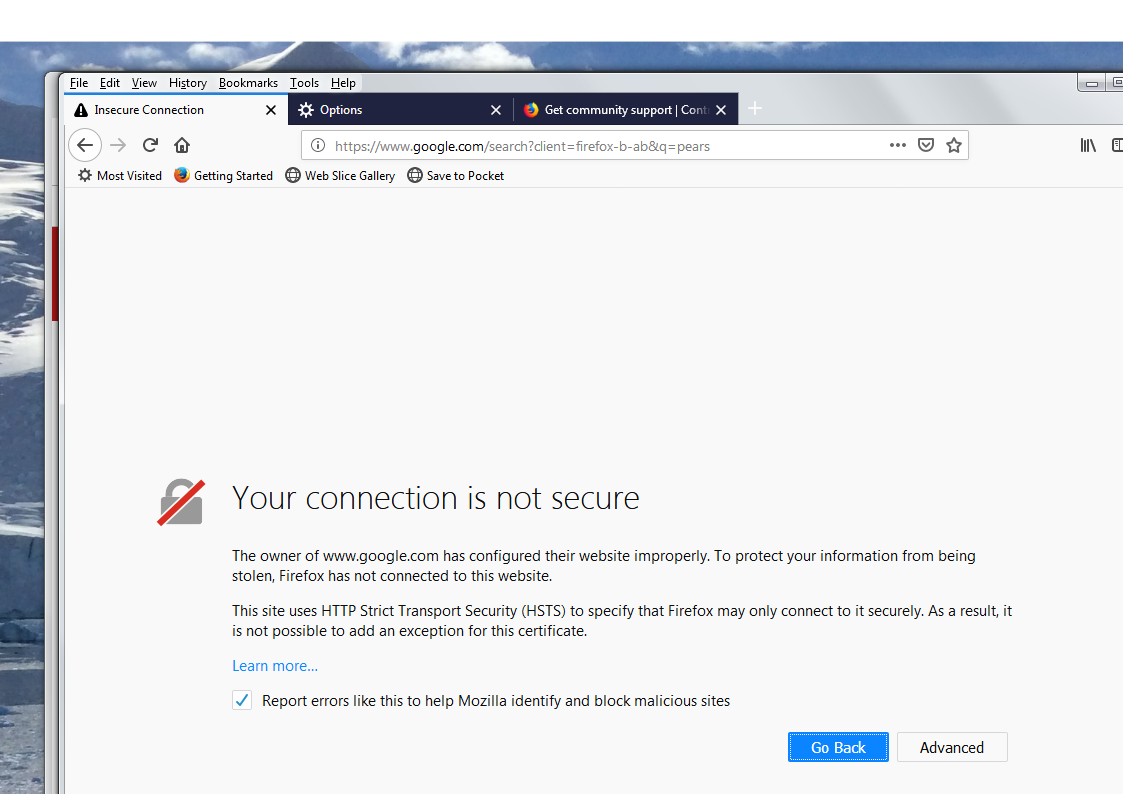Click the back arrow navigation button
The height and width of the screenshot is (794, 1123).
click(x=85, y=145)
